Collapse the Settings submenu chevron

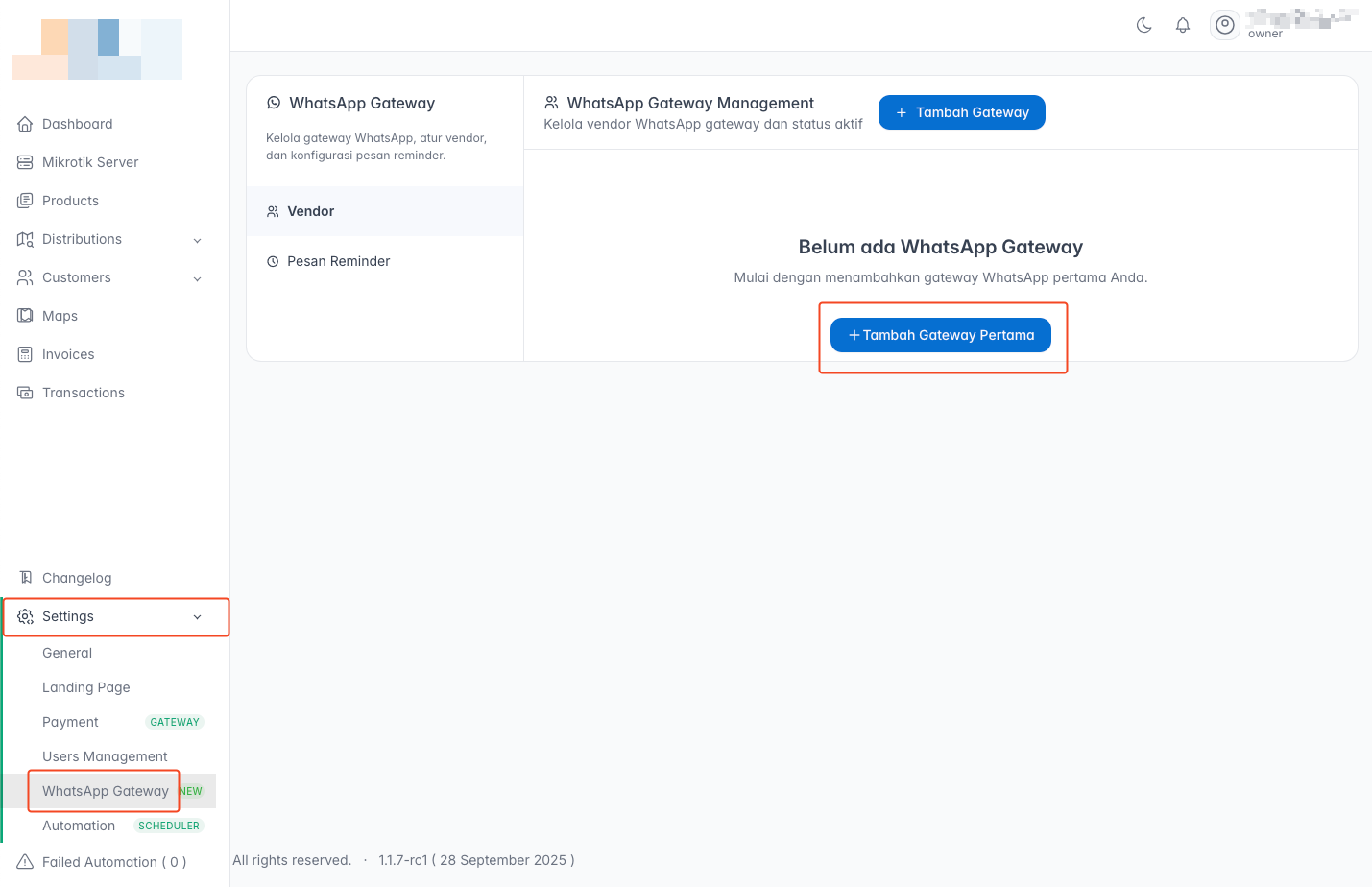pyautogui.click(x=198, y=617)
